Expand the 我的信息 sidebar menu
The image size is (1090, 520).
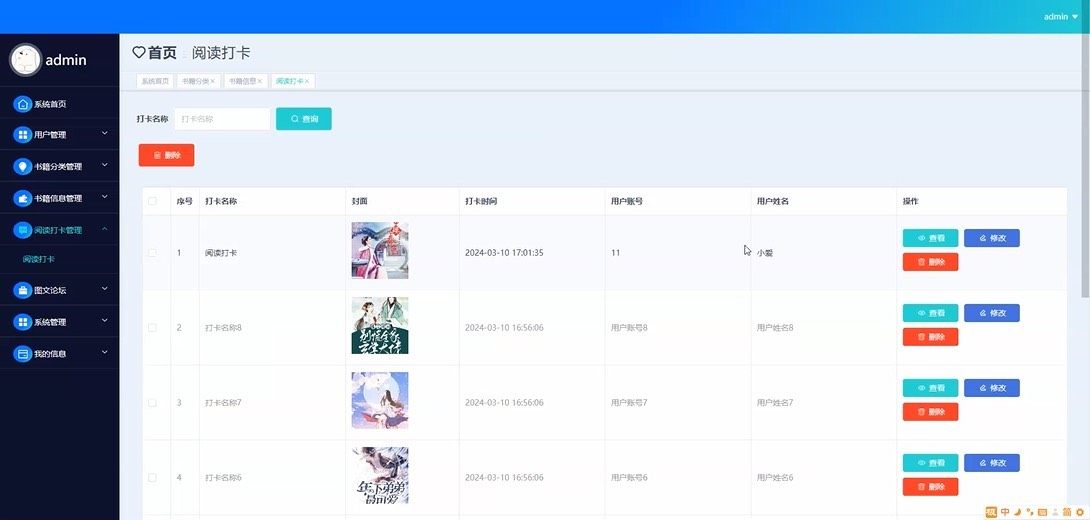click(x=105, y=352)
